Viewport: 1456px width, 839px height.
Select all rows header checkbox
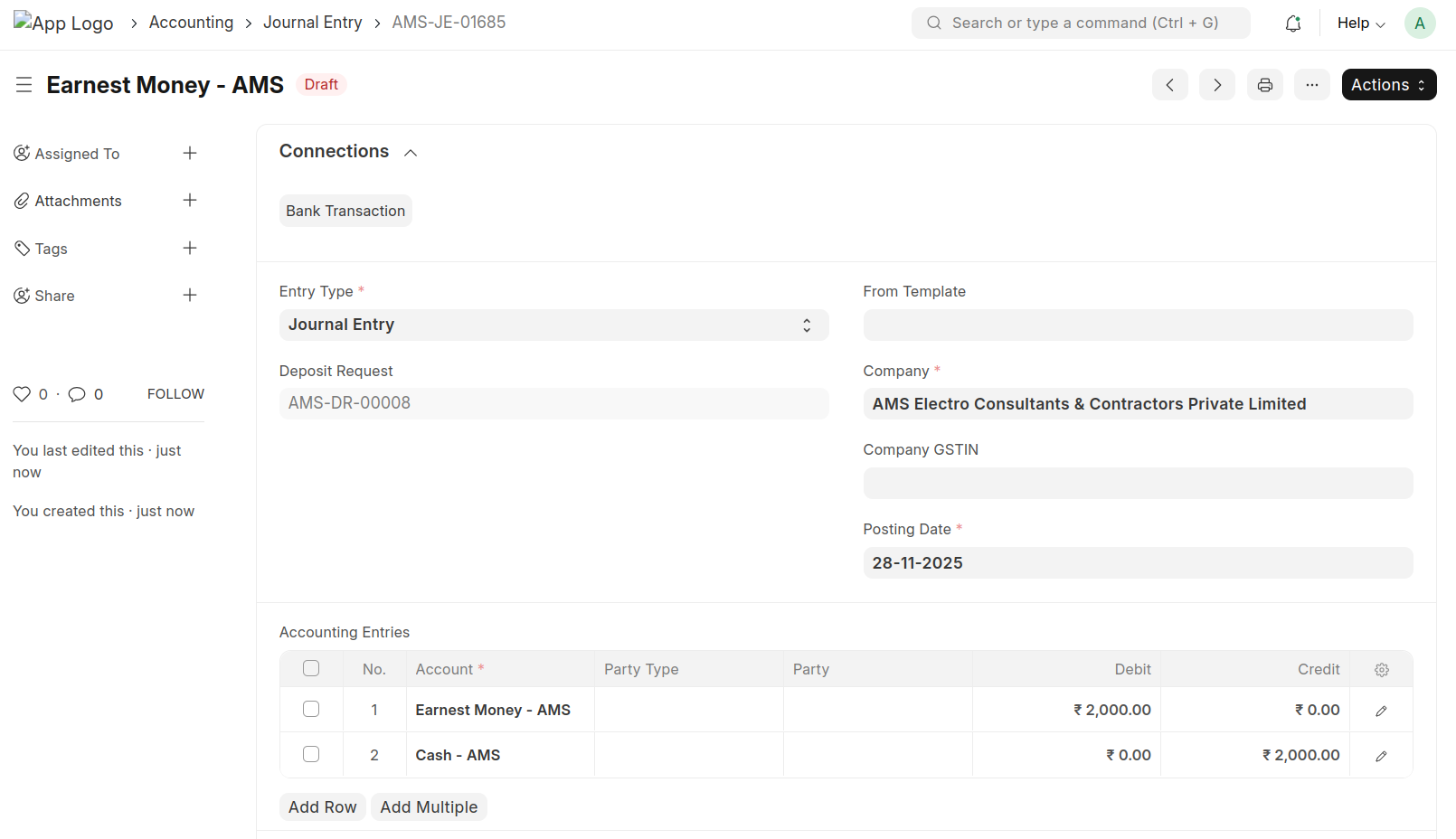pyautogui.click(x=311, y=669)
